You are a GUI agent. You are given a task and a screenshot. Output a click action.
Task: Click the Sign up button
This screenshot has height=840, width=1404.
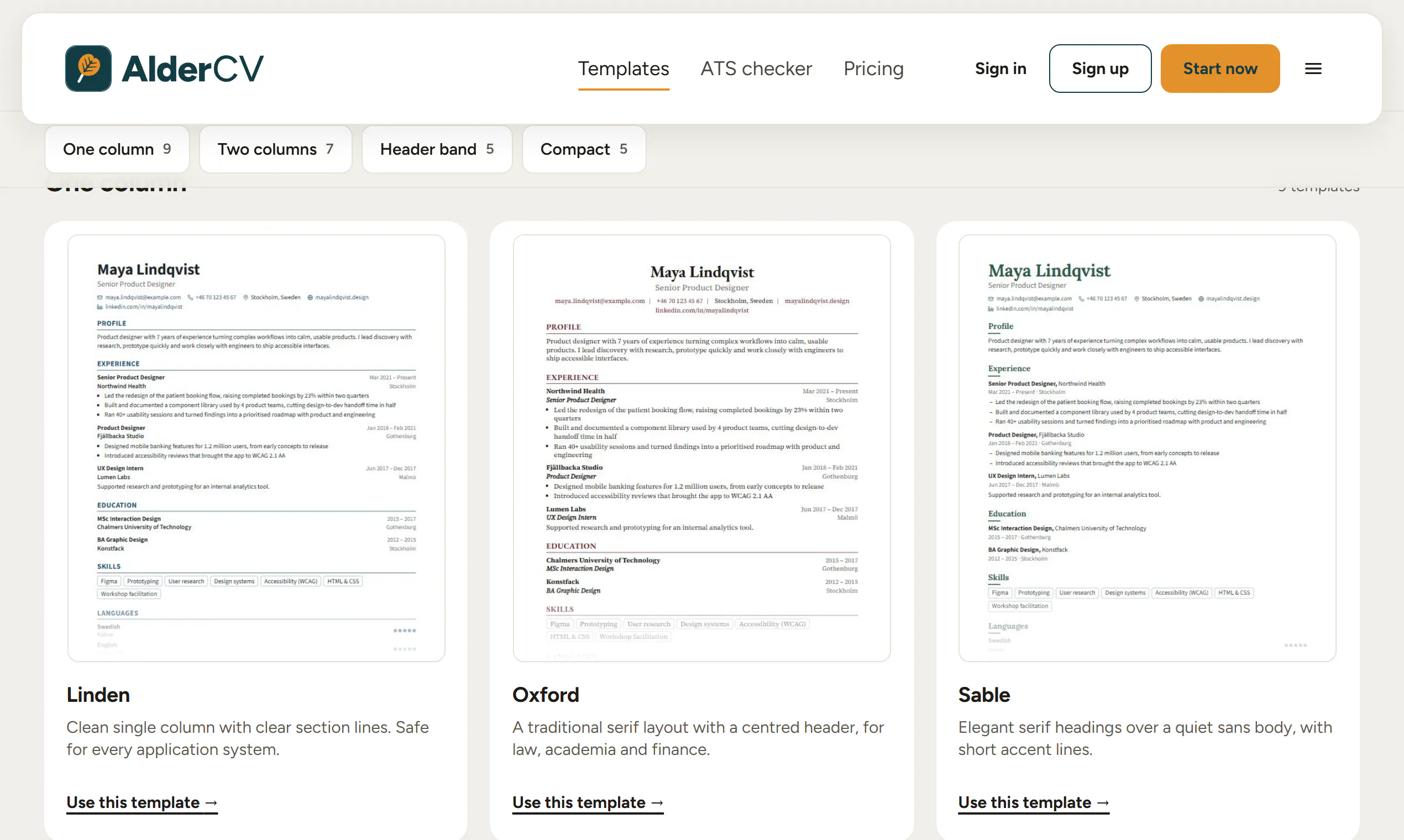1099,69
